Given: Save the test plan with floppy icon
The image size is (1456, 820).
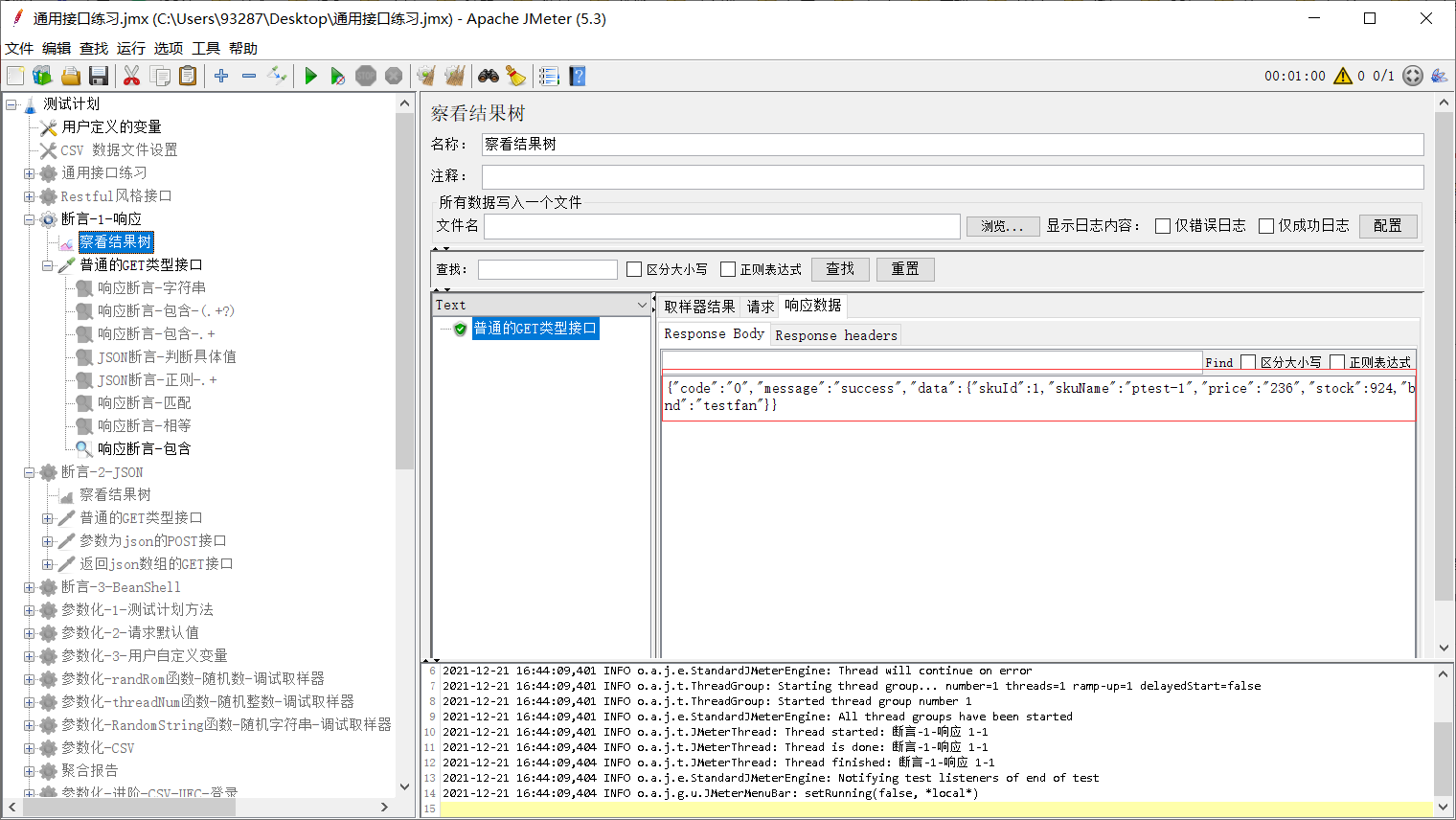Looking at the screenshot, I should 98,76.
